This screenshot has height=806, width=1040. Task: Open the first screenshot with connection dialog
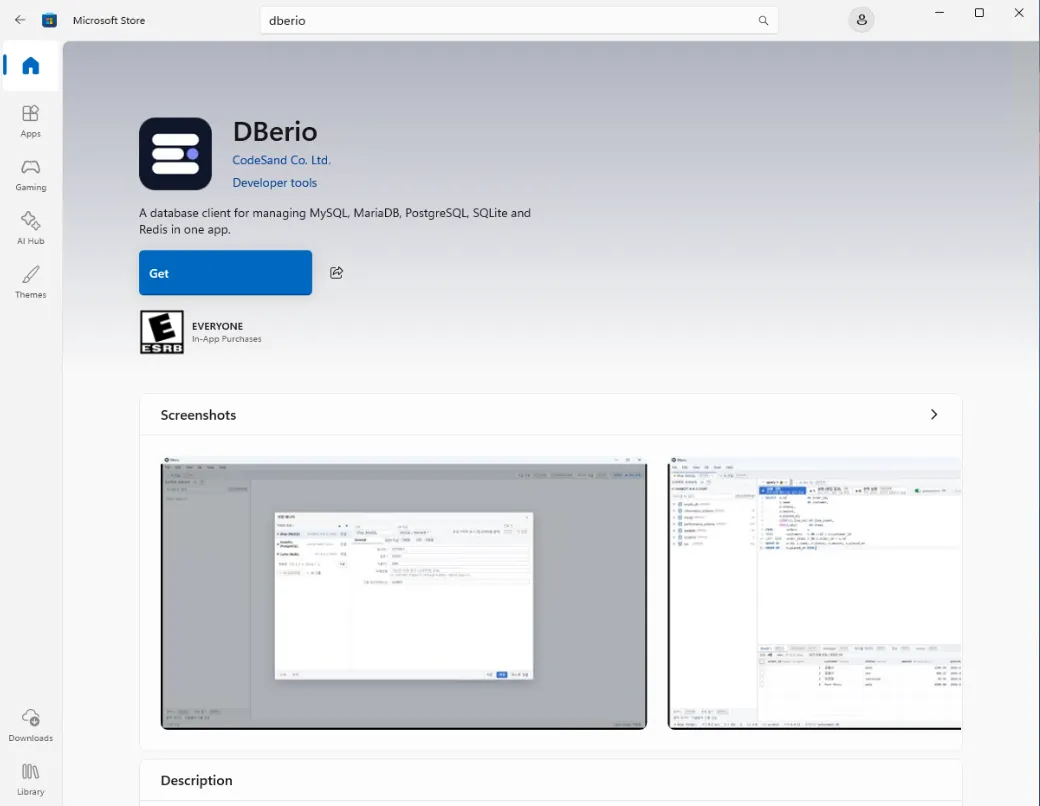(404, 593)
